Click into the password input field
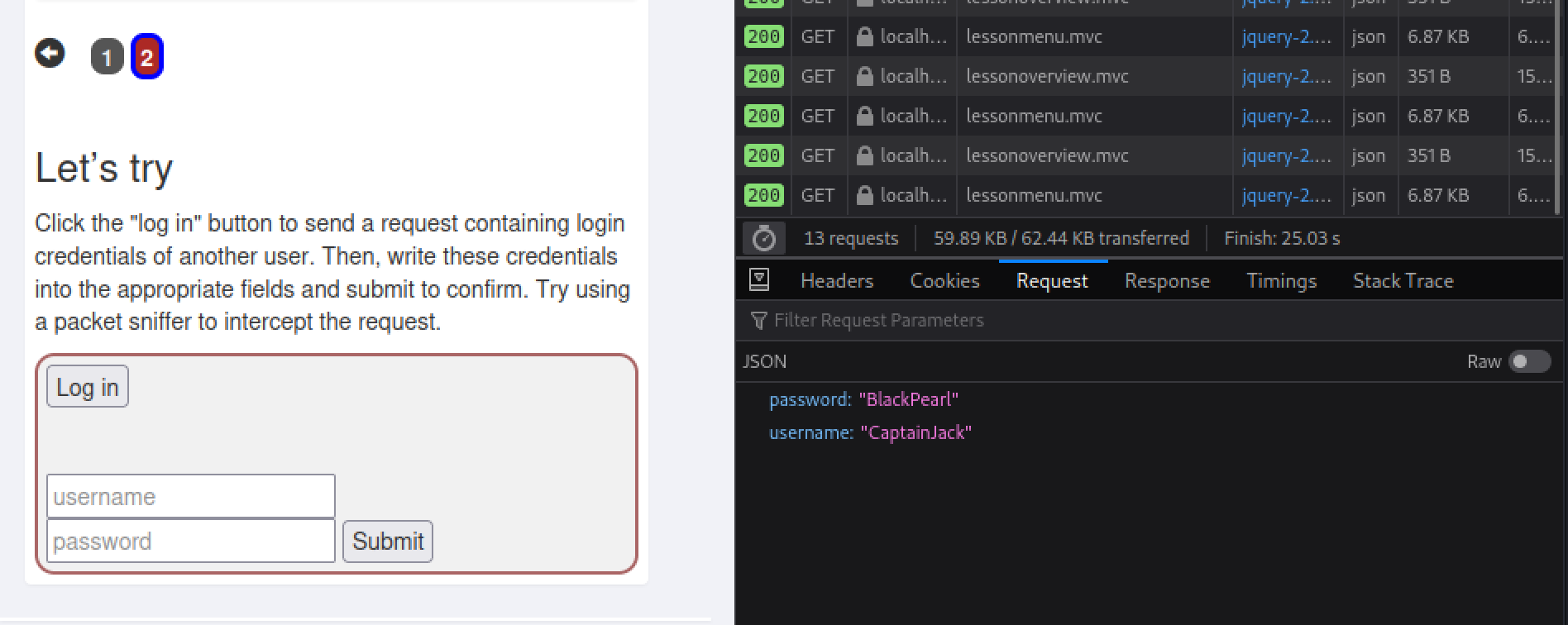 (x=190, y=542)
